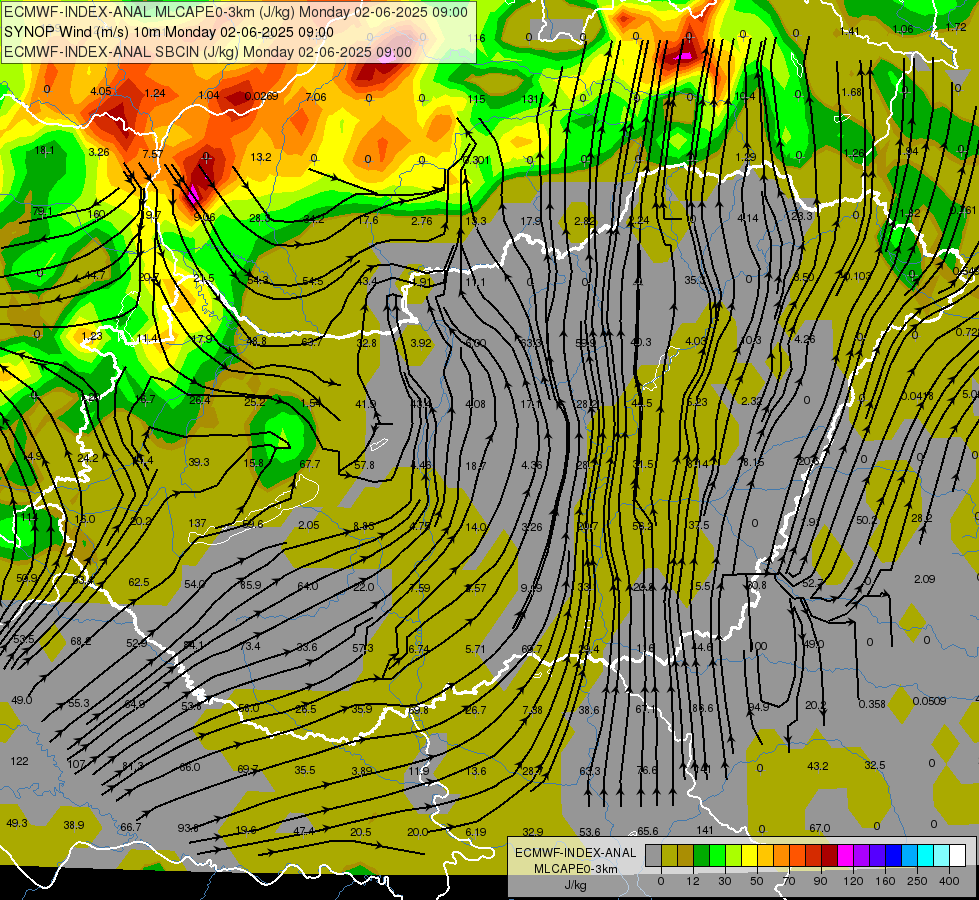Click the grey swatch in the MLCAPE legend
The height and width of the screenshot is (900, 979).
653,855
